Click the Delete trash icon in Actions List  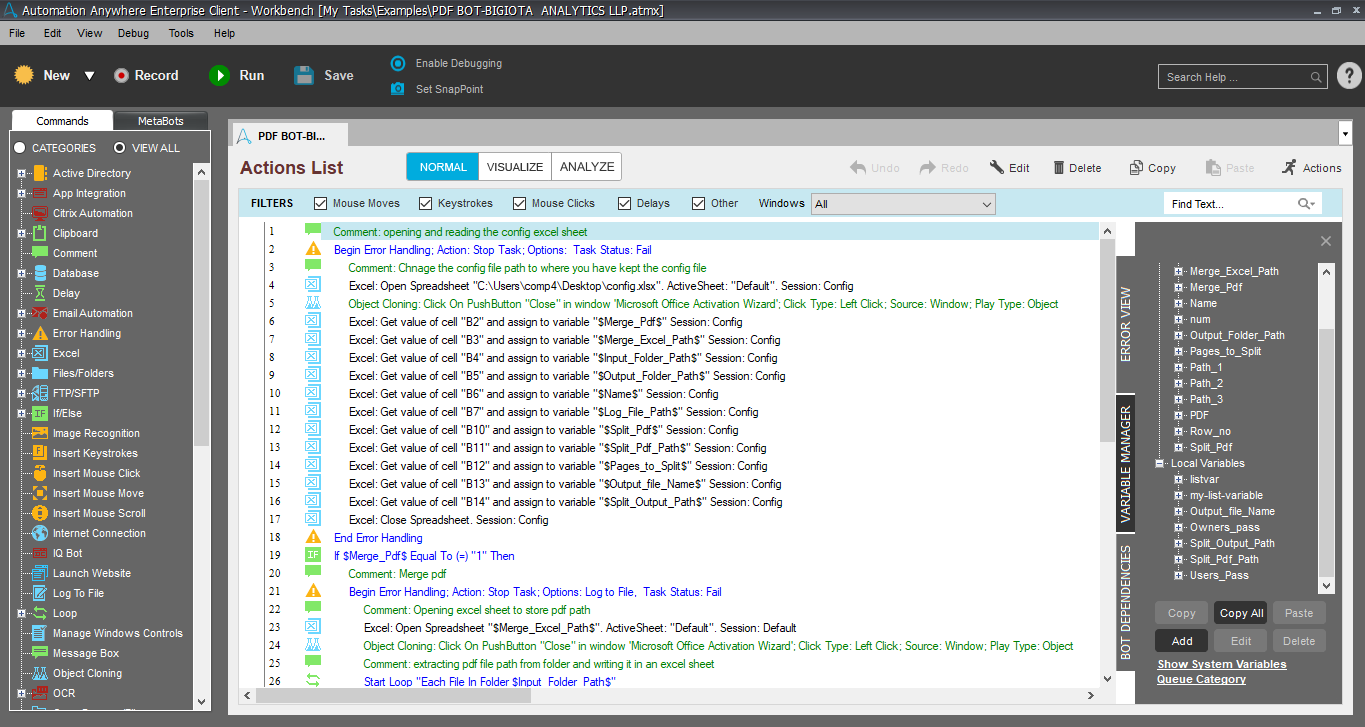[x=1055, y=168]
